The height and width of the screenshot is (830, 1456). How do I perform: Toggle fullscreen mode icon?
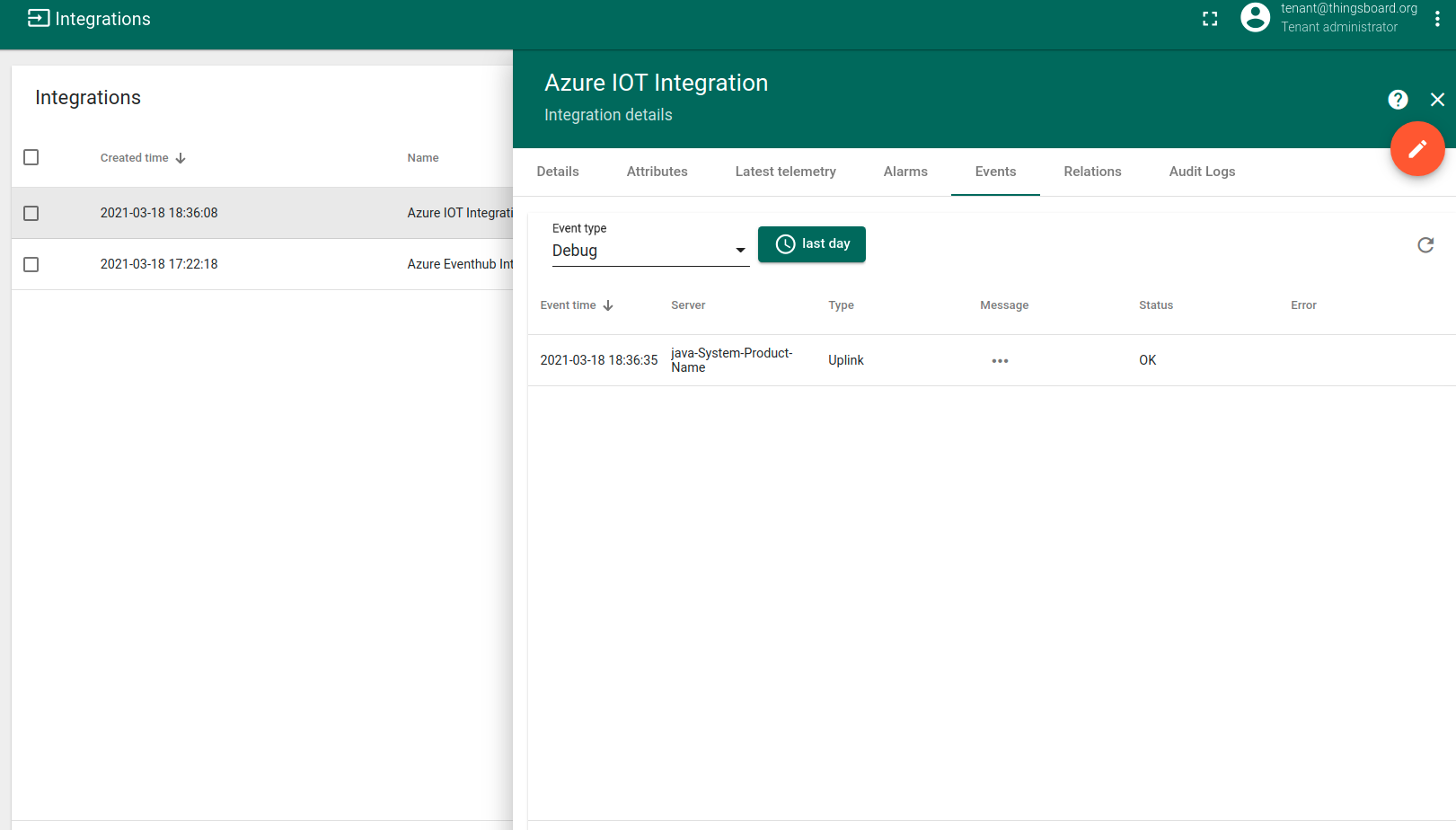(x=1210, y=19)
